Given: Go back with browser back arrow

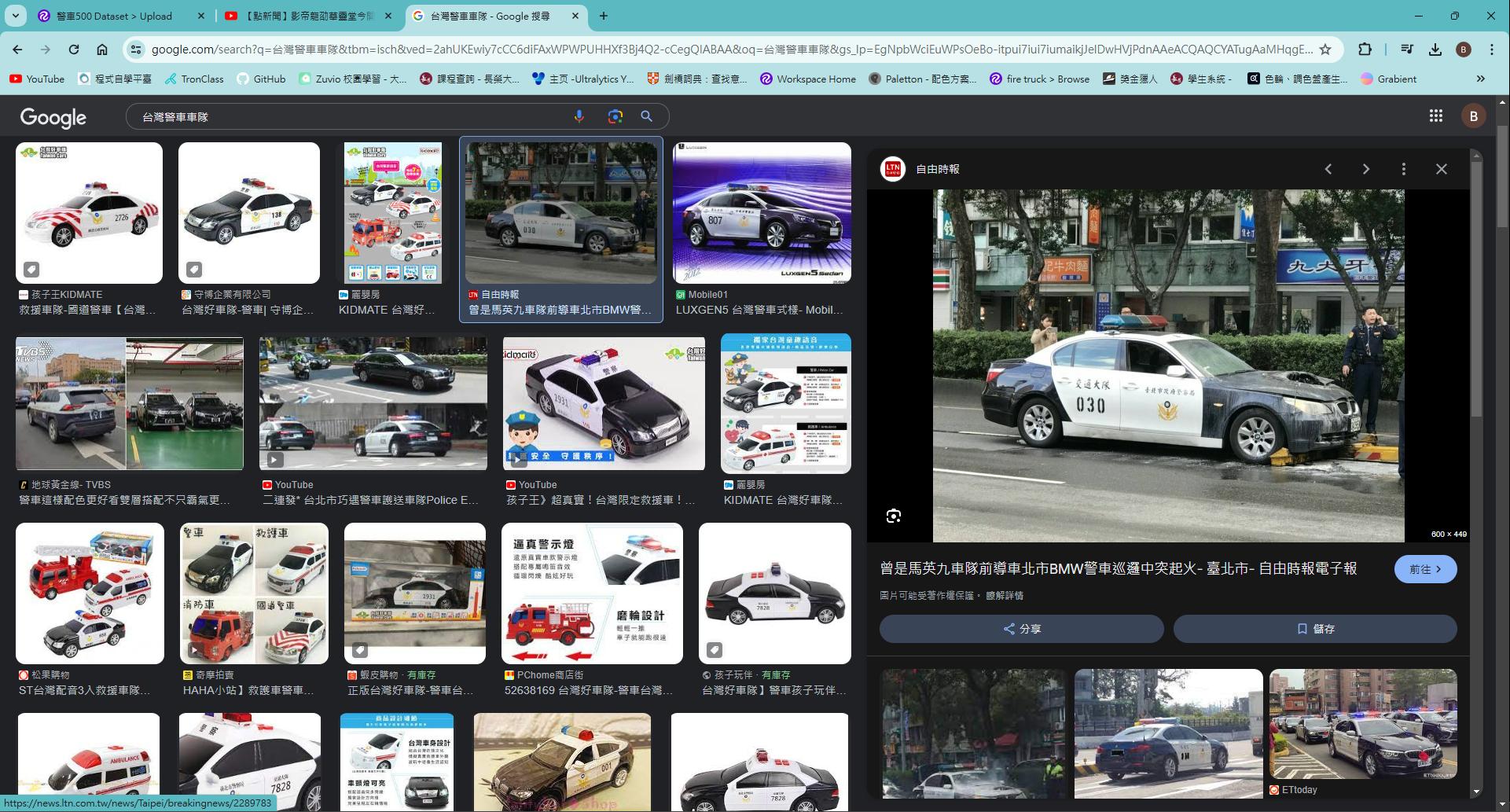Looking at the screenshot, I should click(x=17, y=49).
